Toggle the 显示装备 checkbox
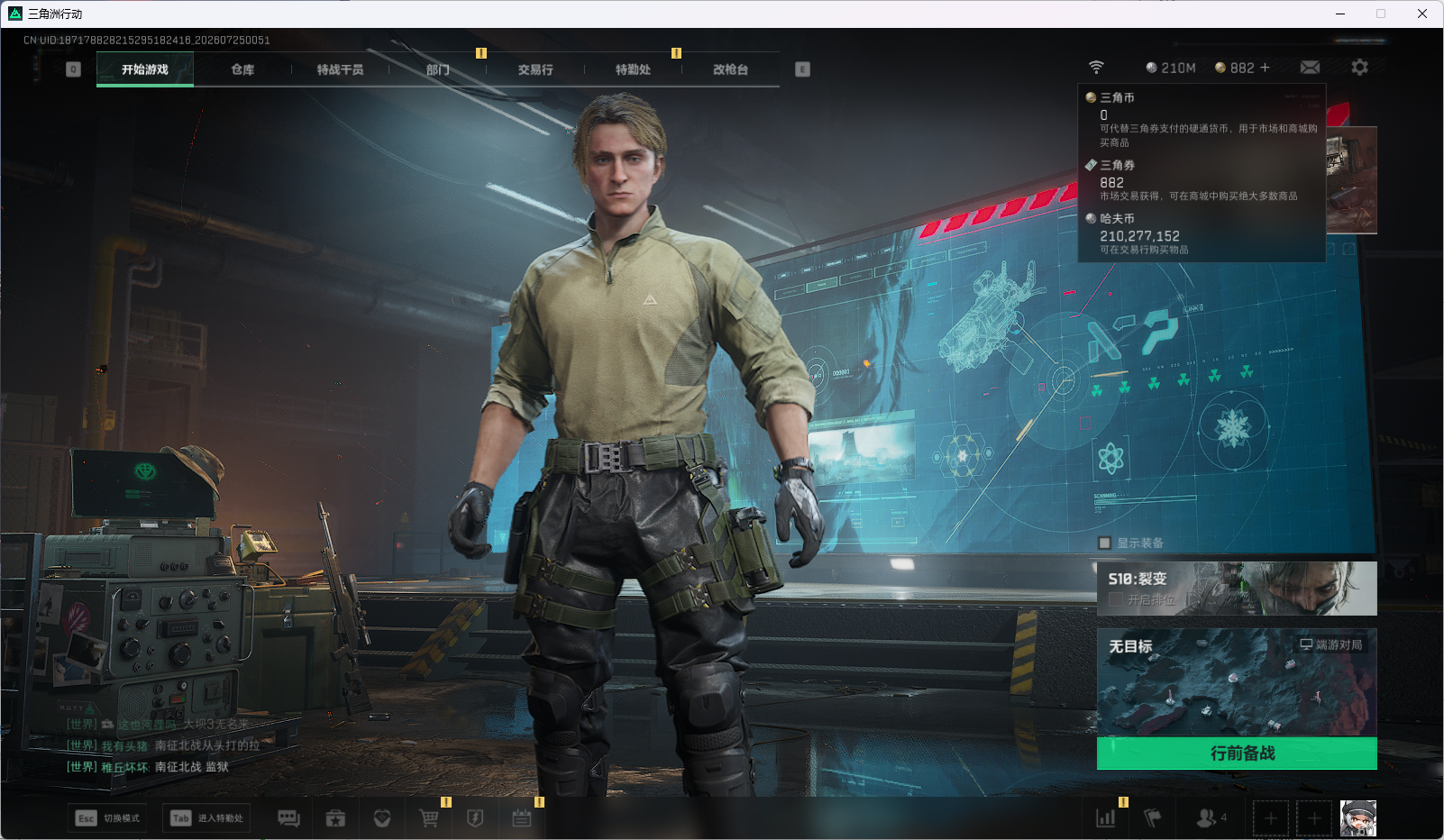The width and height of the screenshot is (1444, 840). [x=1104, y=543]
